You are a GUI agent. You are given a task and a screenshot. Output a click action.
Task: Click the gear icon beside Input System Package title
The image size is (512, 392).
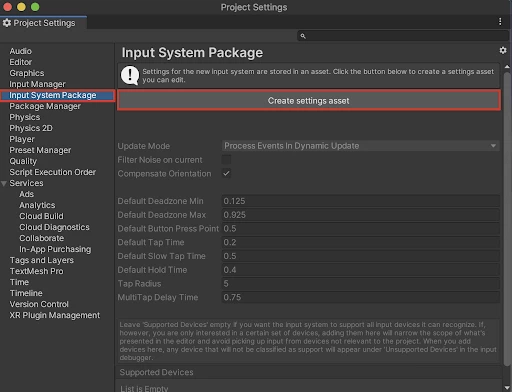tap(503, 50)
